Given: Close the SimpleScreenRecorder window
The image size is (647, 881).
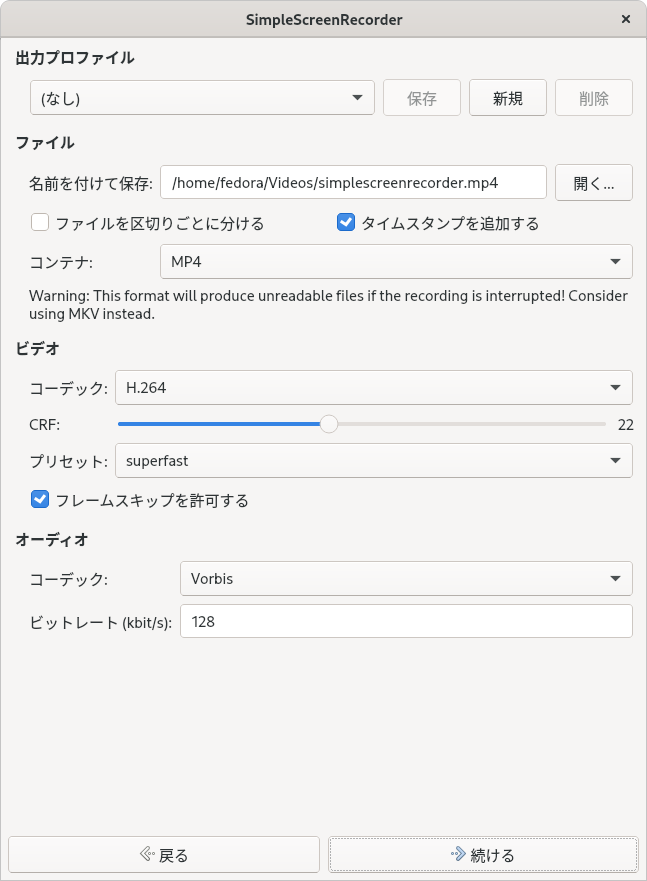Looking at the screenshot, I should coord(626,19).
